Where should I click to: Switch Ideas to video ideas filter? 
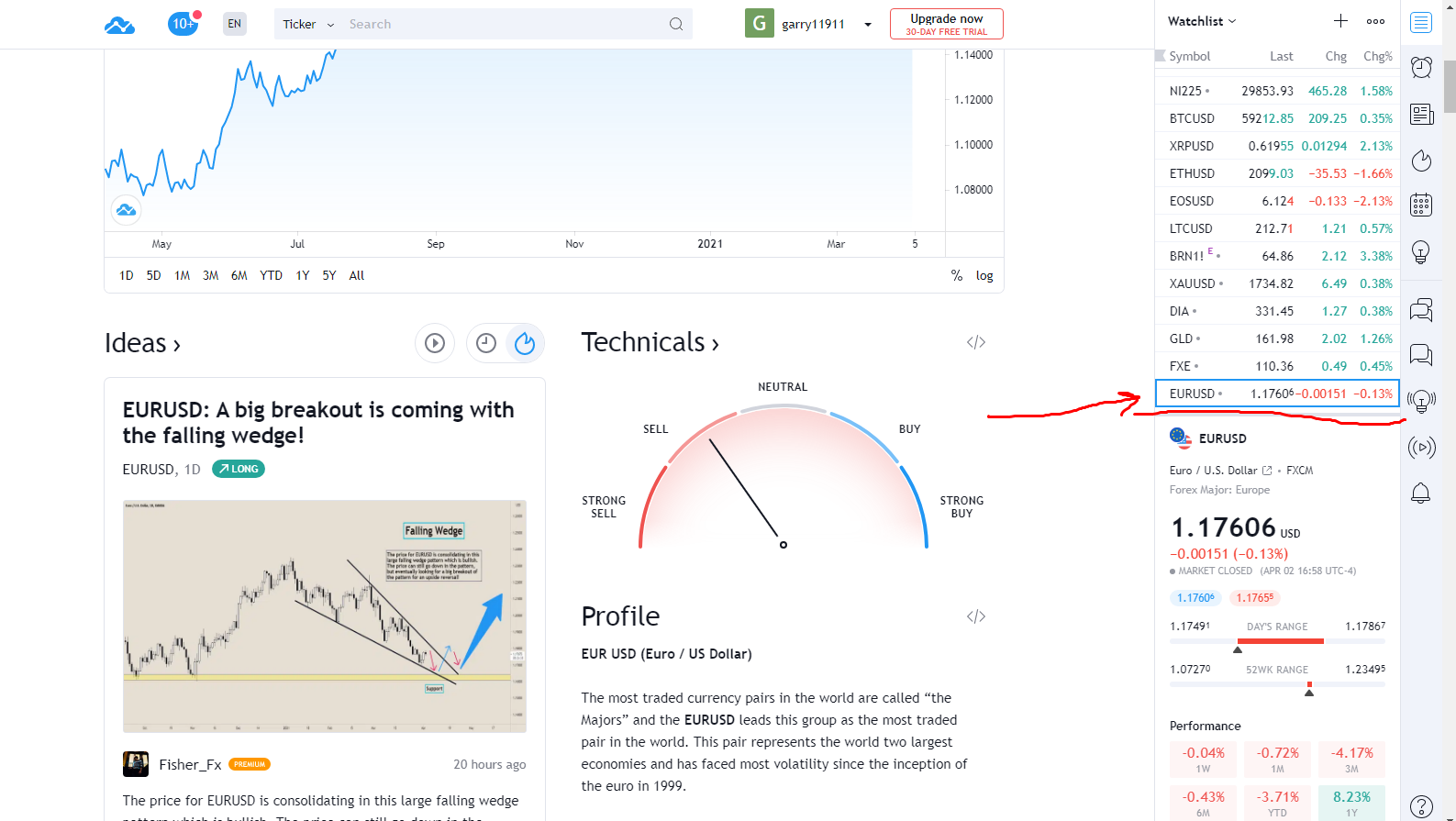point(435,343)
